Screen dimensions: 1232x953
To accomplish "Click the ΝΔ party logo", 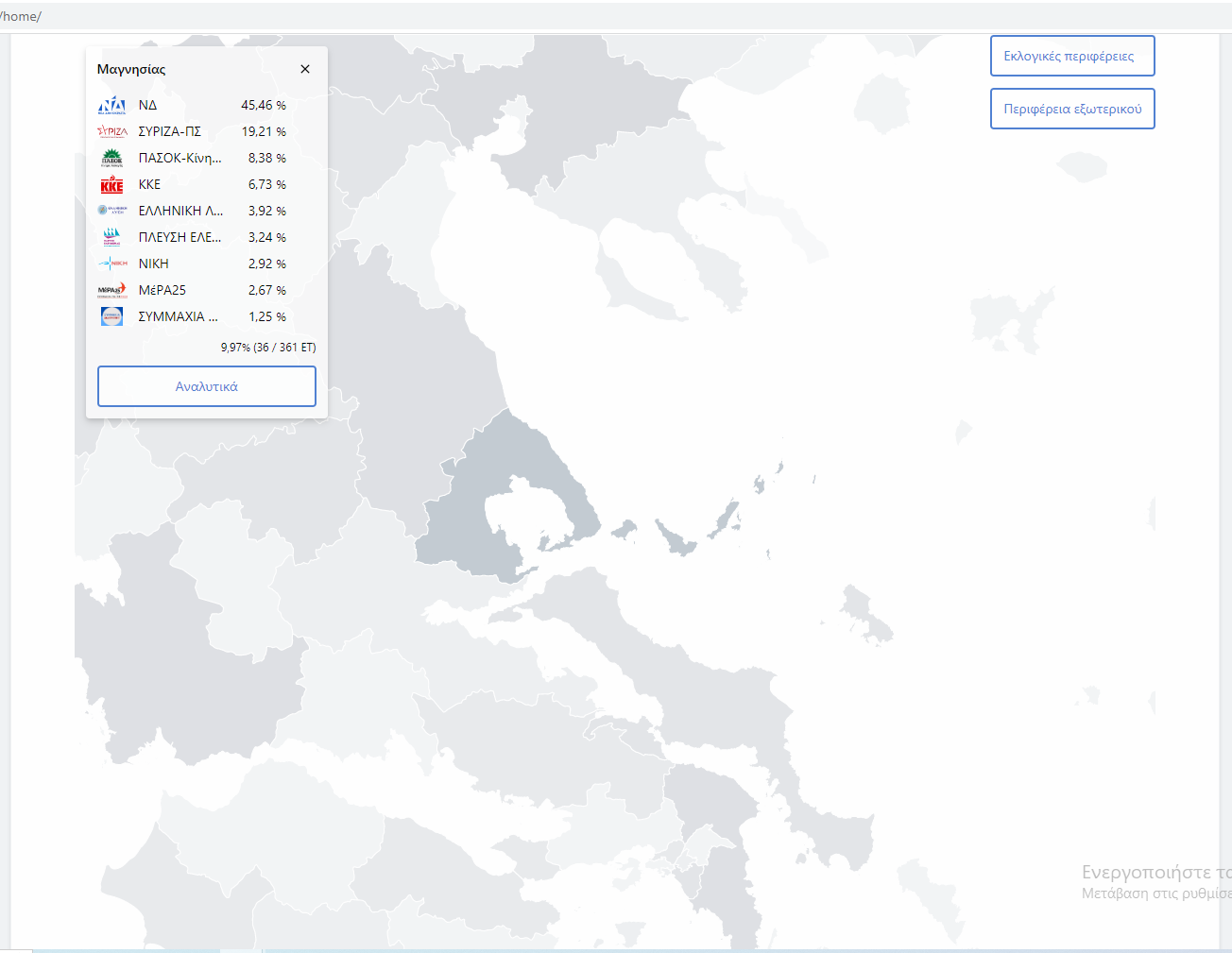I will pyautogui.click(x=111, y=105).
